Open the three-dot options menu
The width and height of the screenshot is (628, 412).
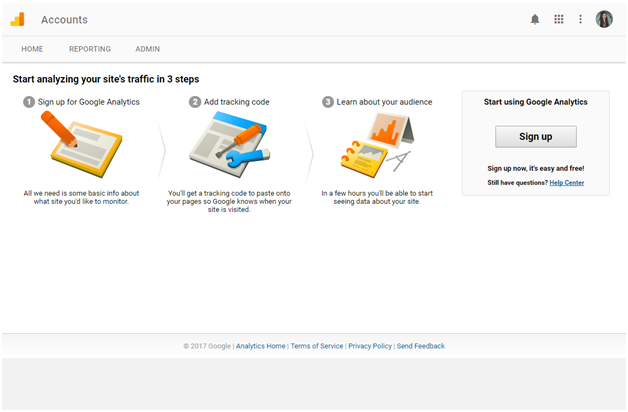coord(580,19)
